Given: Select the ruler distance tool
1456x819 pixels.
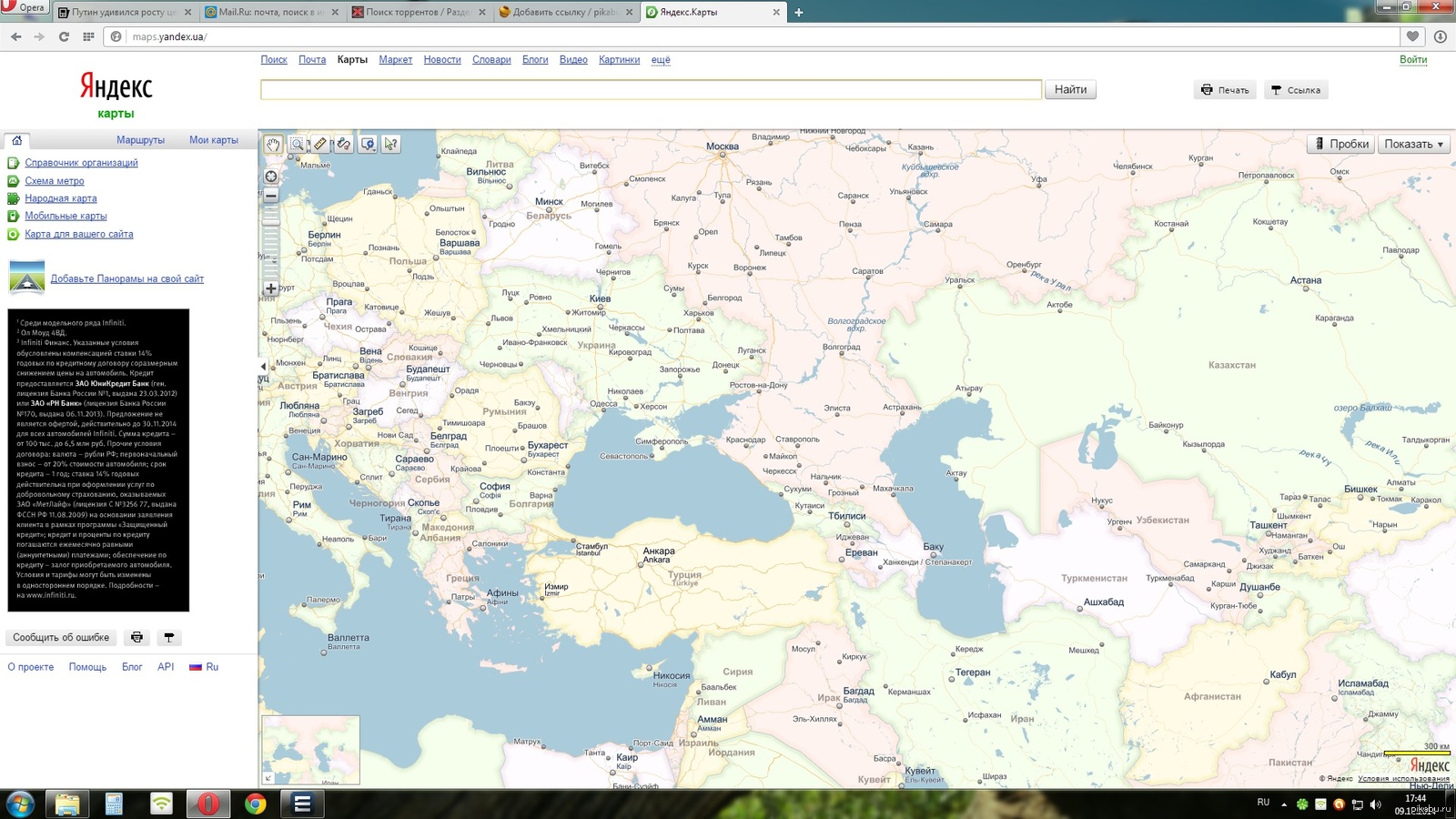Looking at the screenshot, I should [x=320, y=144].
